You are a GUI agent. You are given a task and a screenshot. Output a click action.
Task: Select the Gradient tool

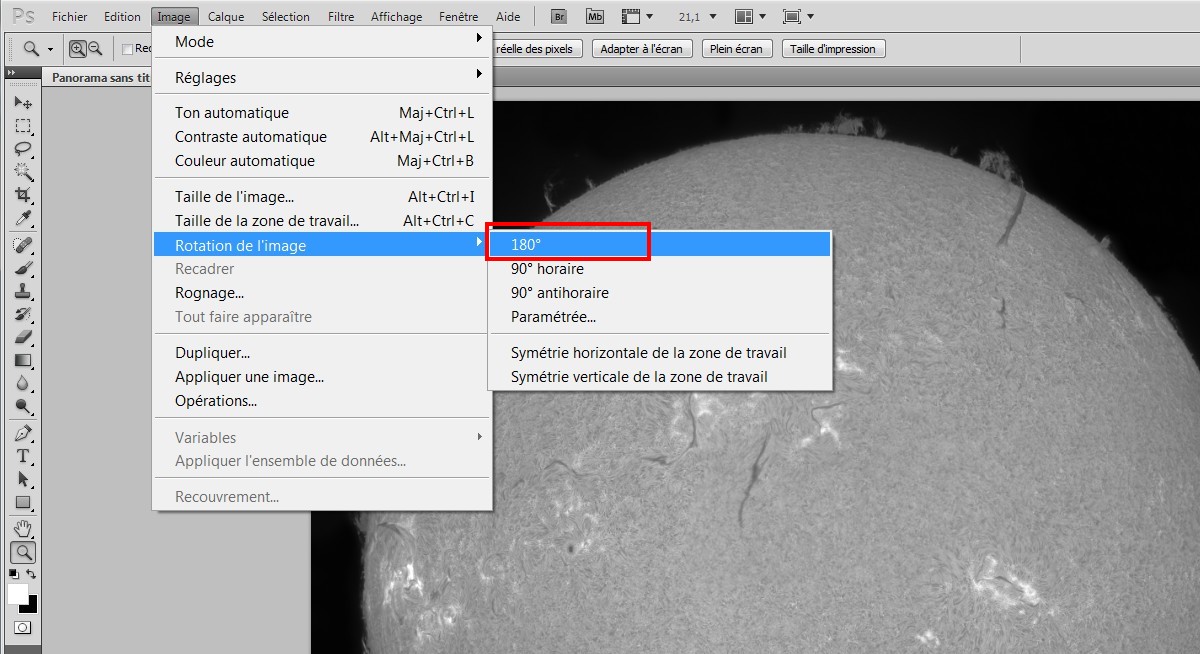coord(23,360)
